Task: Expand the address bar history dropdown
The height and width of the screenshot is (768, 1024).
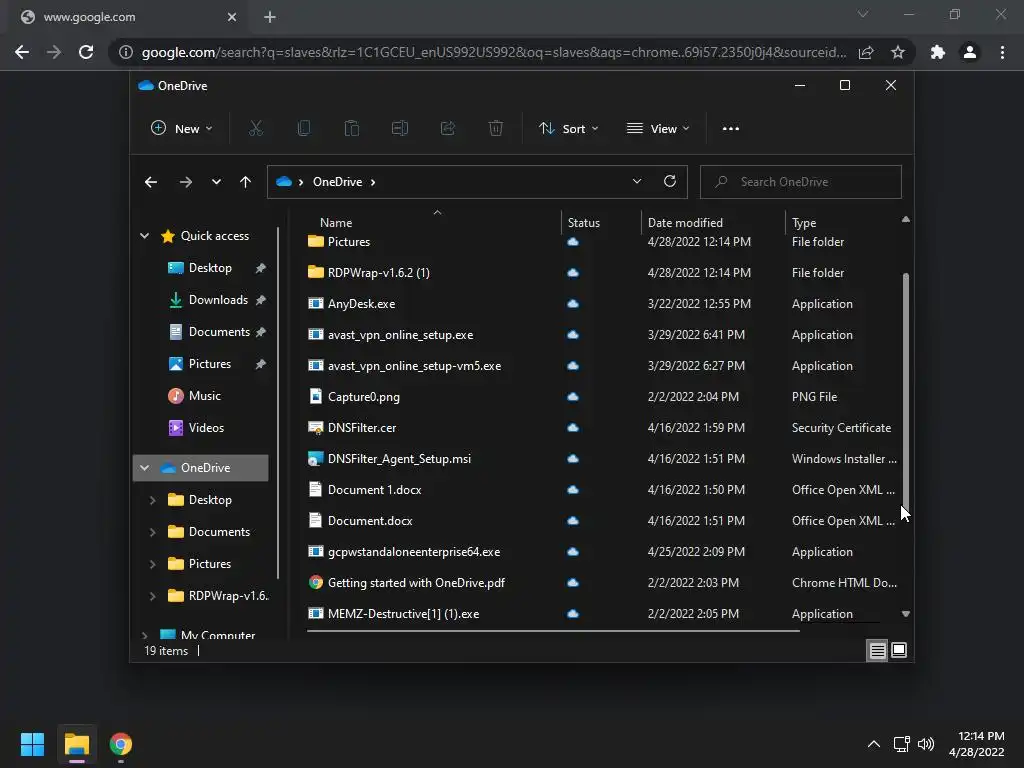Action: [x=637, y=181]
